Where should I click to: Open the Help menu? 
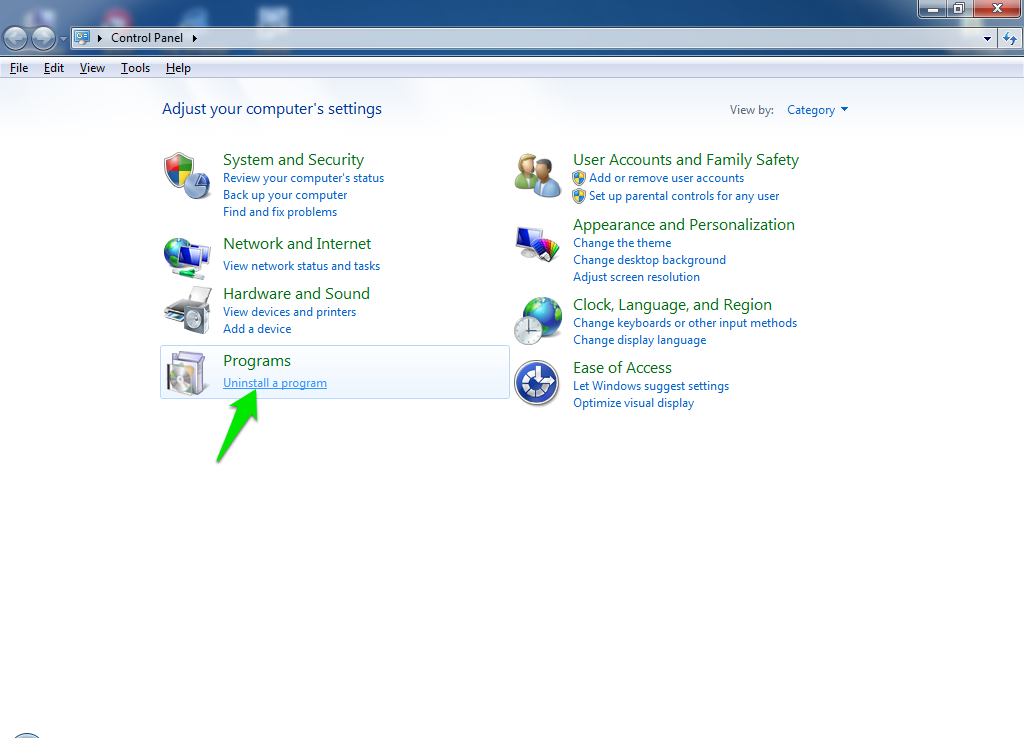tap(178, 68)
